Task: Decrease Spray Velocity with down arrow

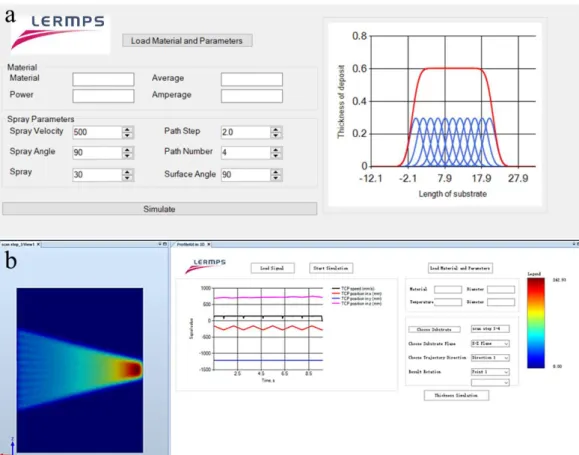Action: (128, 136)
